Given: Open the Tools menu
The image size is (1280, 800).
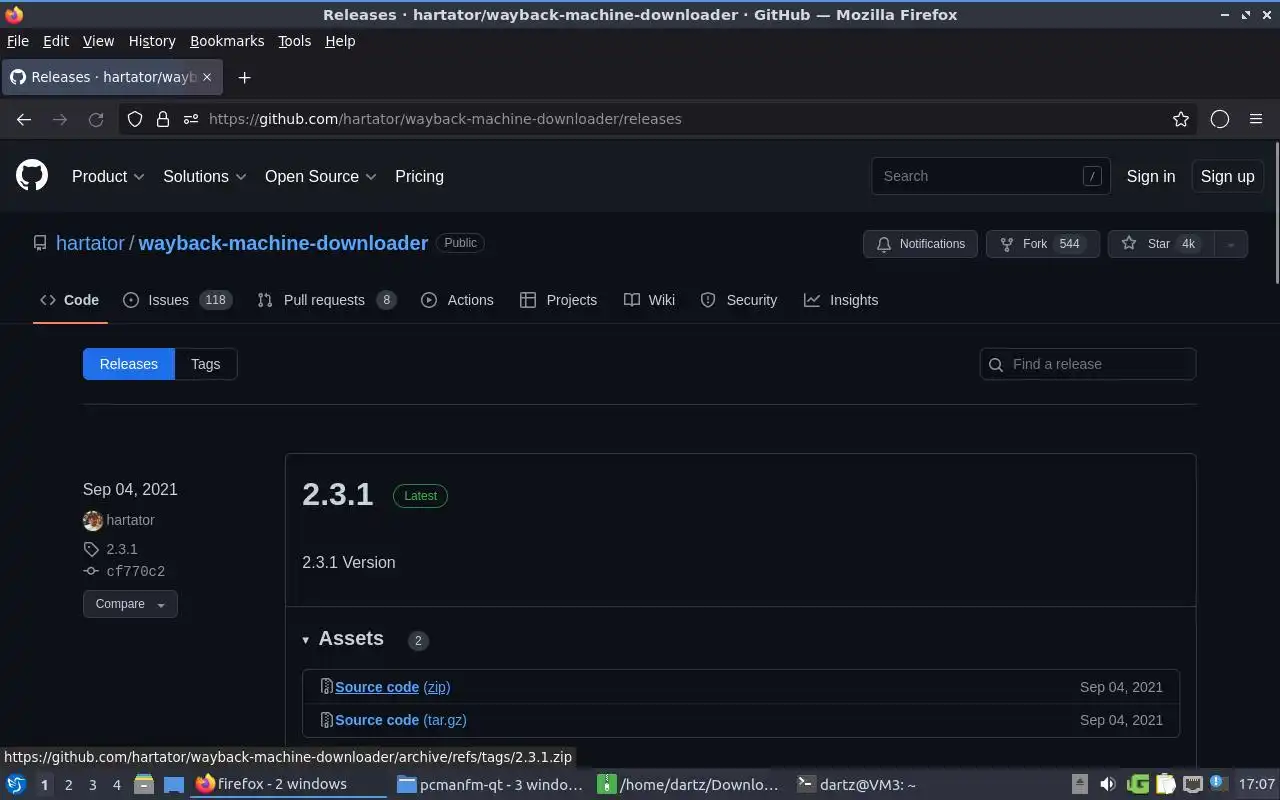Looking at the screenshot, I should tap(294, 41).
